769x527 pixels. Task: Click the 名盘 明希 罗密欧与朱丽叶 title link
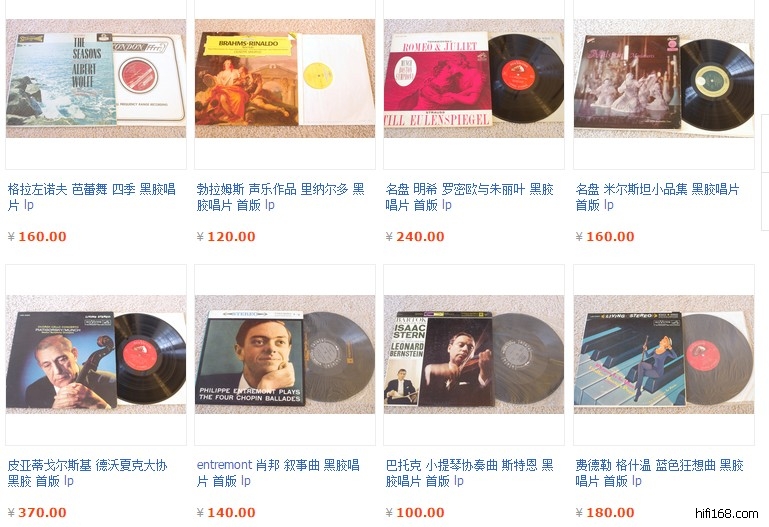click(x=469, y=197)
